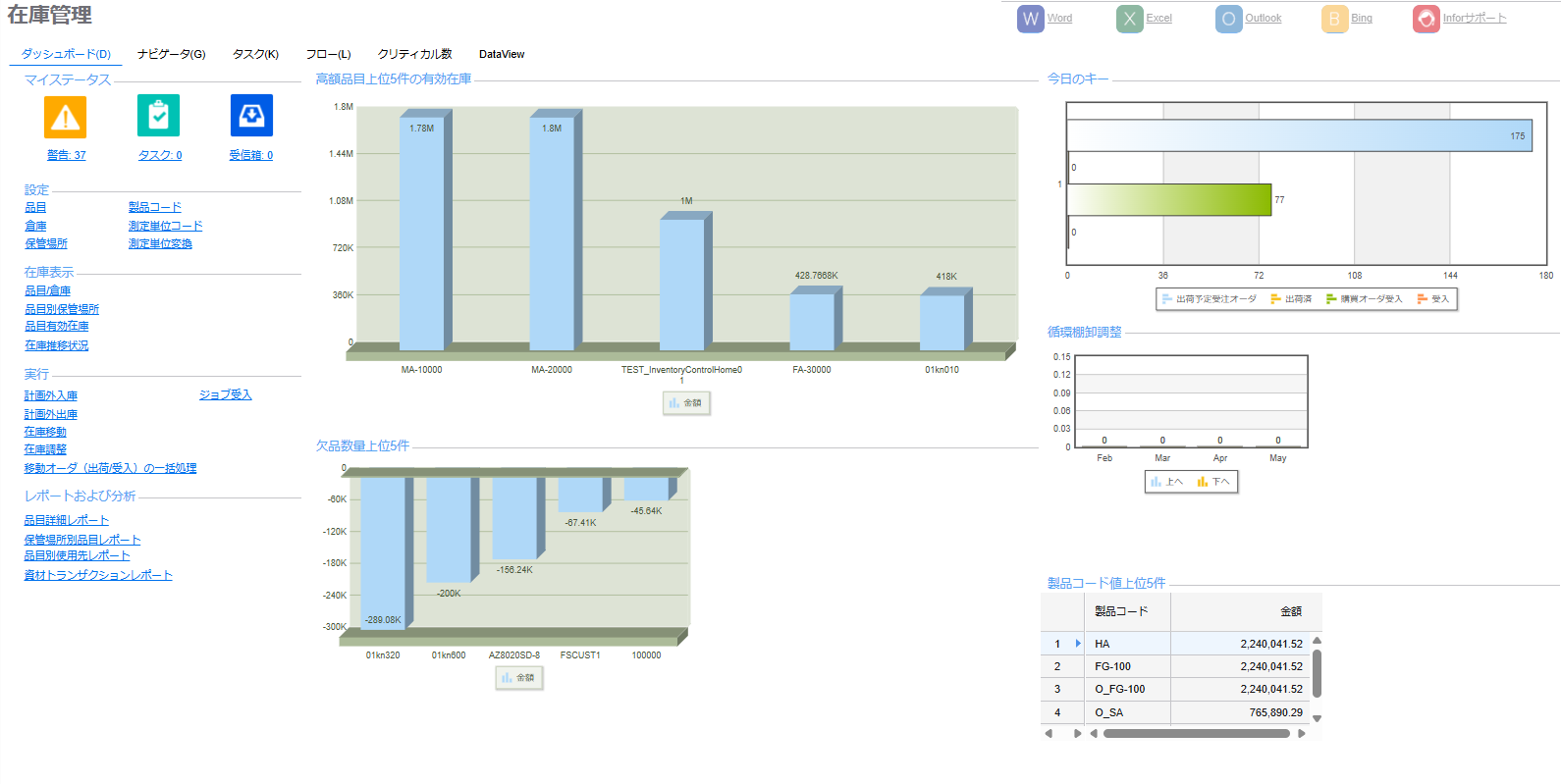Open the green task clipboard icon
The image size is (1561, 784).
click(x=158, y=116)
